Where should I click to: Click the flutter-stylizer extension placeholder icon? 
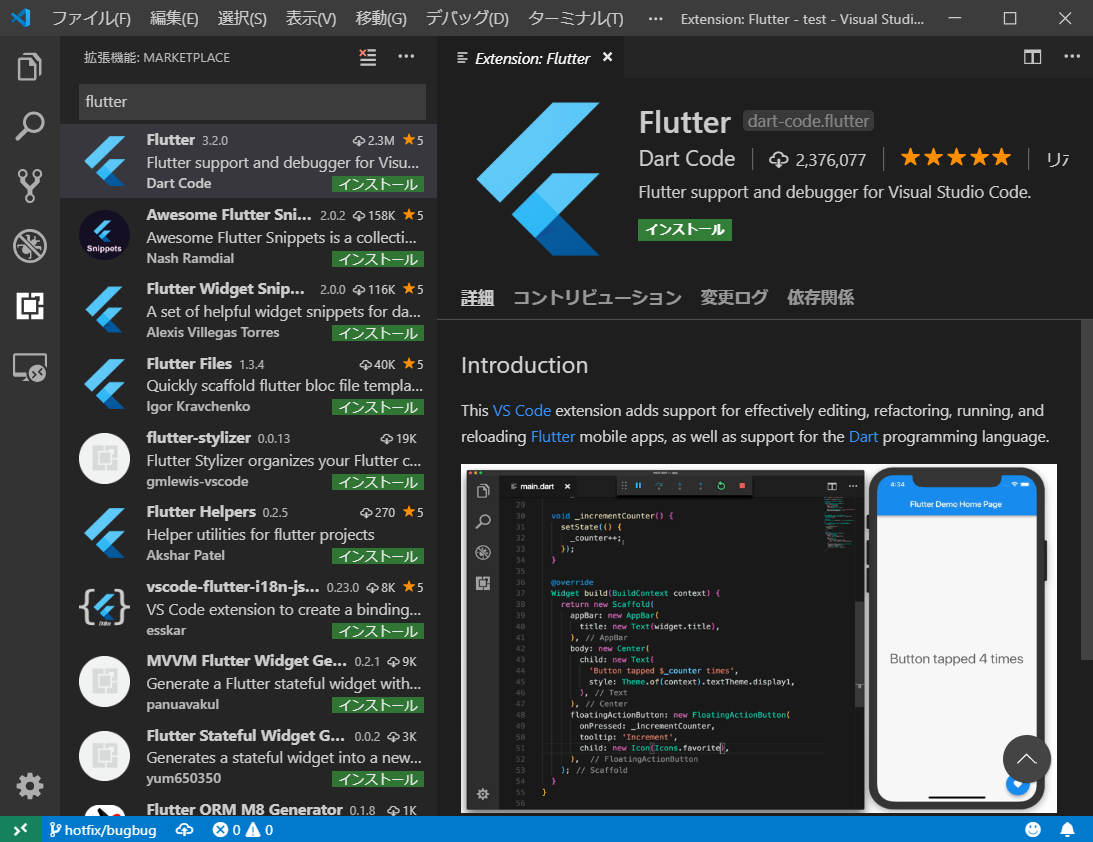coord(105,459)
